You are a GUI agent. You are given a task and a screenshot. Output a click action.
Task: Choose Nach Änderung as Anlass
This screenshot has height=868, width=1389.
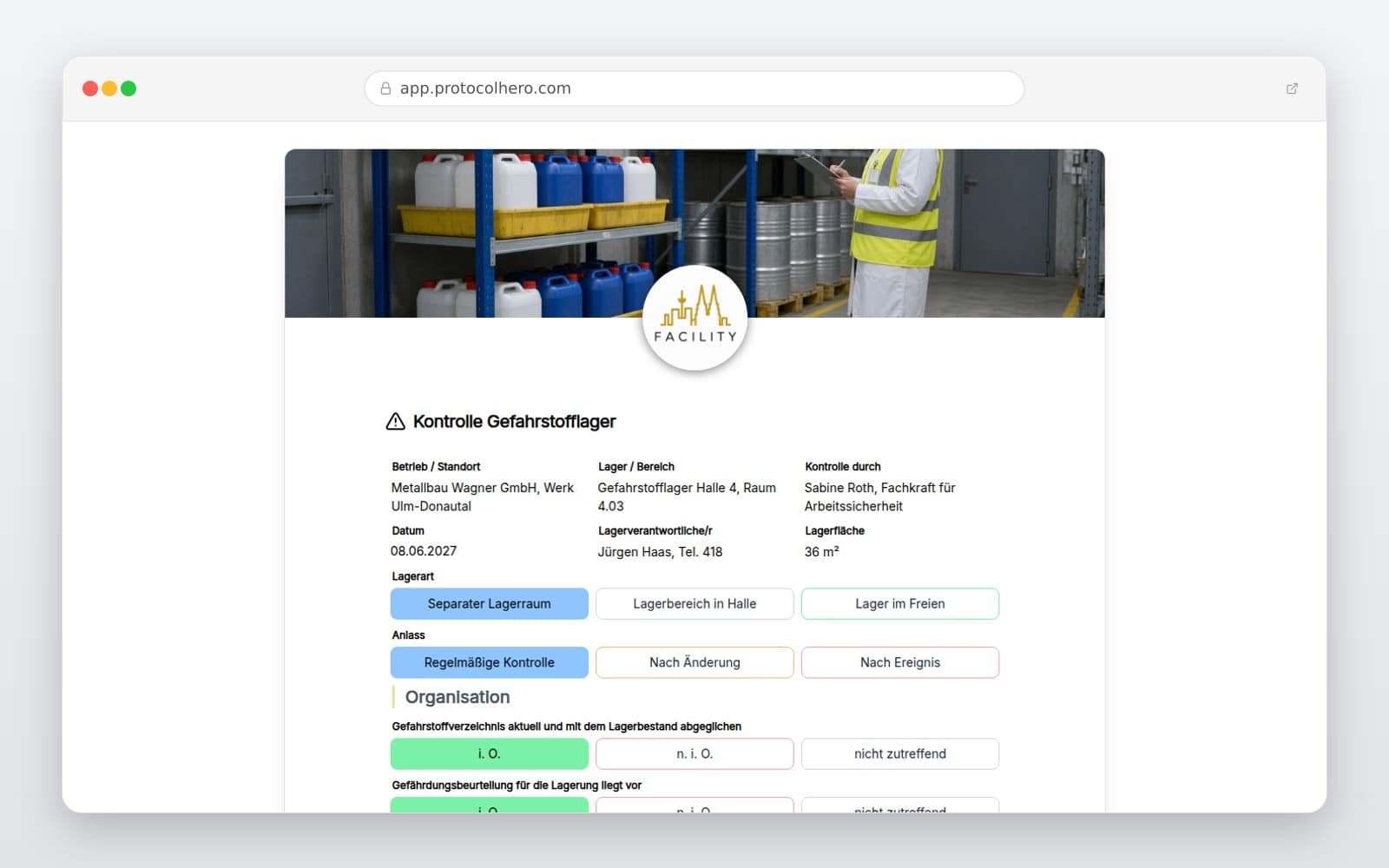click(694, 663)
